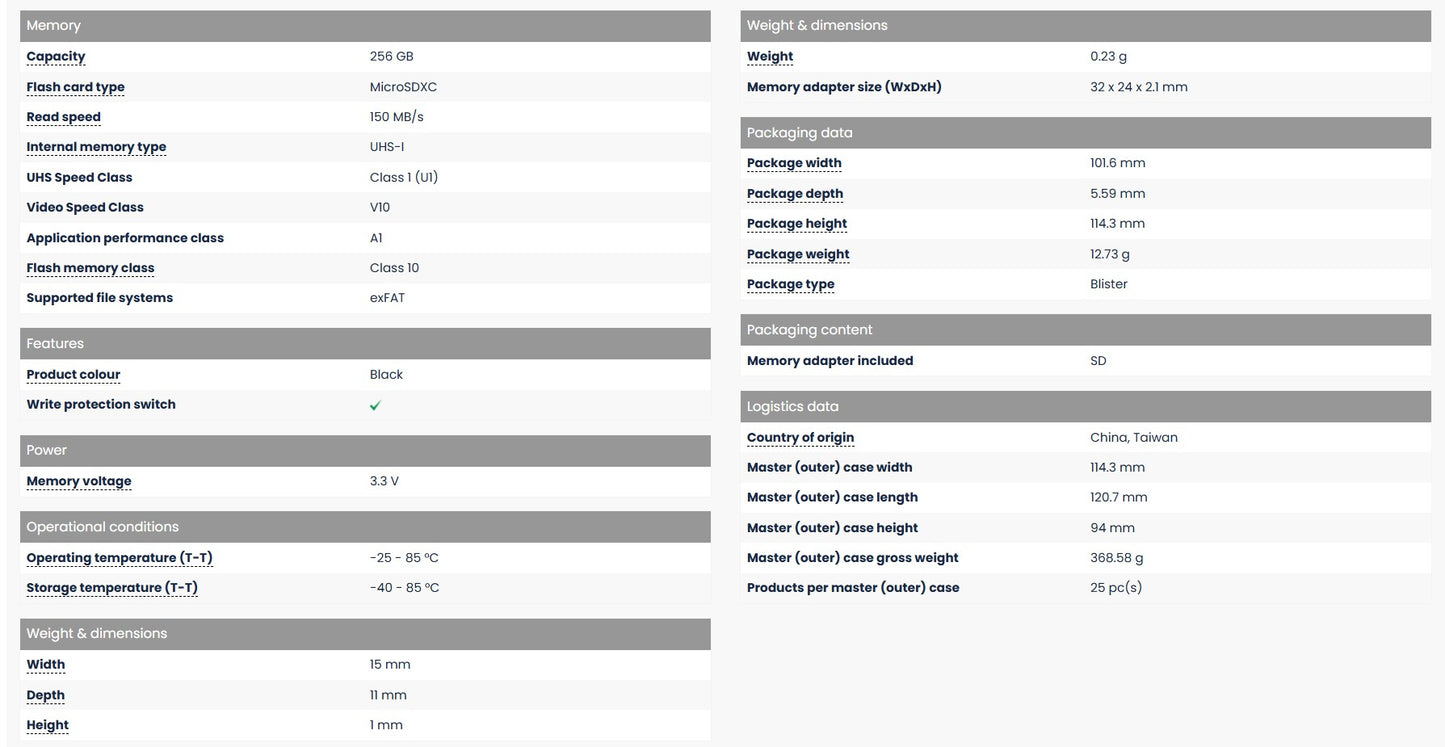Viewport: 1445px width, 747px height.
Task: Select the Logistics data section header
Action: [x=1086, y=407]
